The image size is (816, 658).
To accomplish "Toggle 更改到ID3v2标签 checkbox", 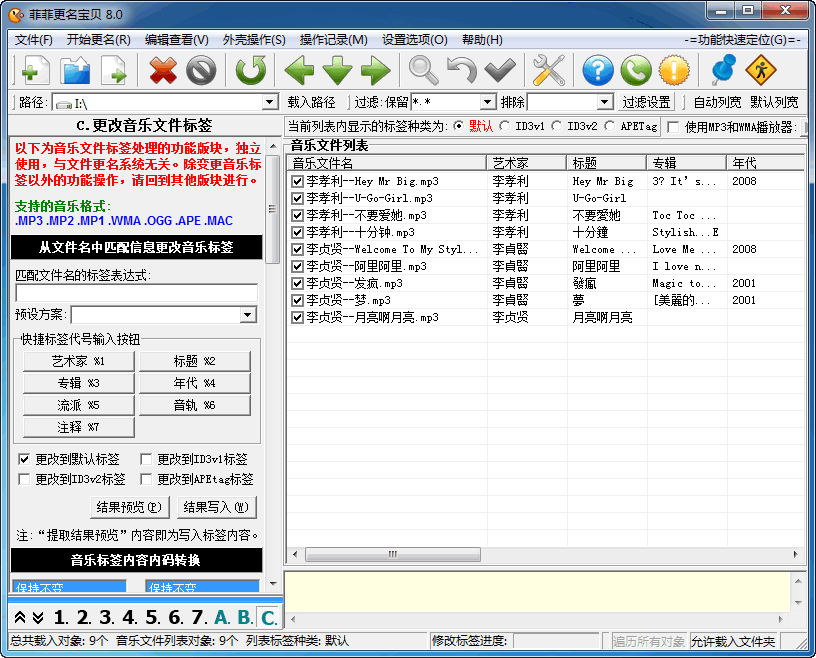I will (x=24, y=479).
